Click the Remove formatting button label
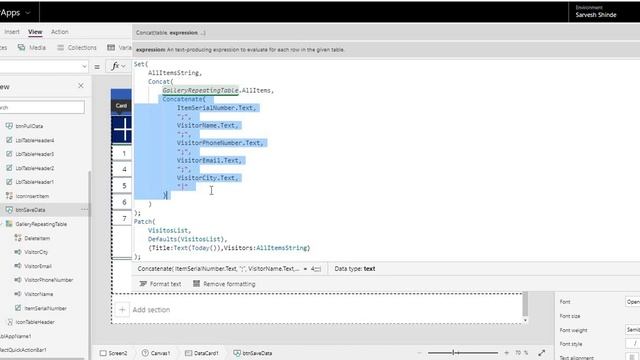This screenshot has width=640, height=360. [x=229, y=284]
